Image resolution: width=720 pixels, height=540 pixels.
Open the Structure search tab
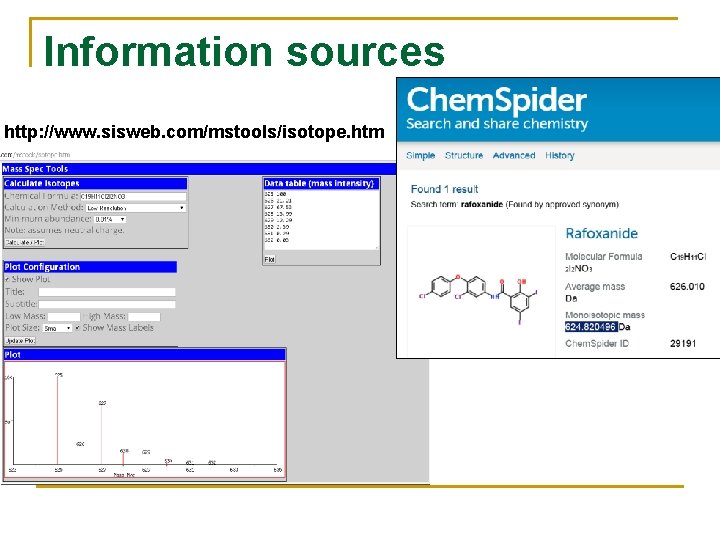pos(464,155)
